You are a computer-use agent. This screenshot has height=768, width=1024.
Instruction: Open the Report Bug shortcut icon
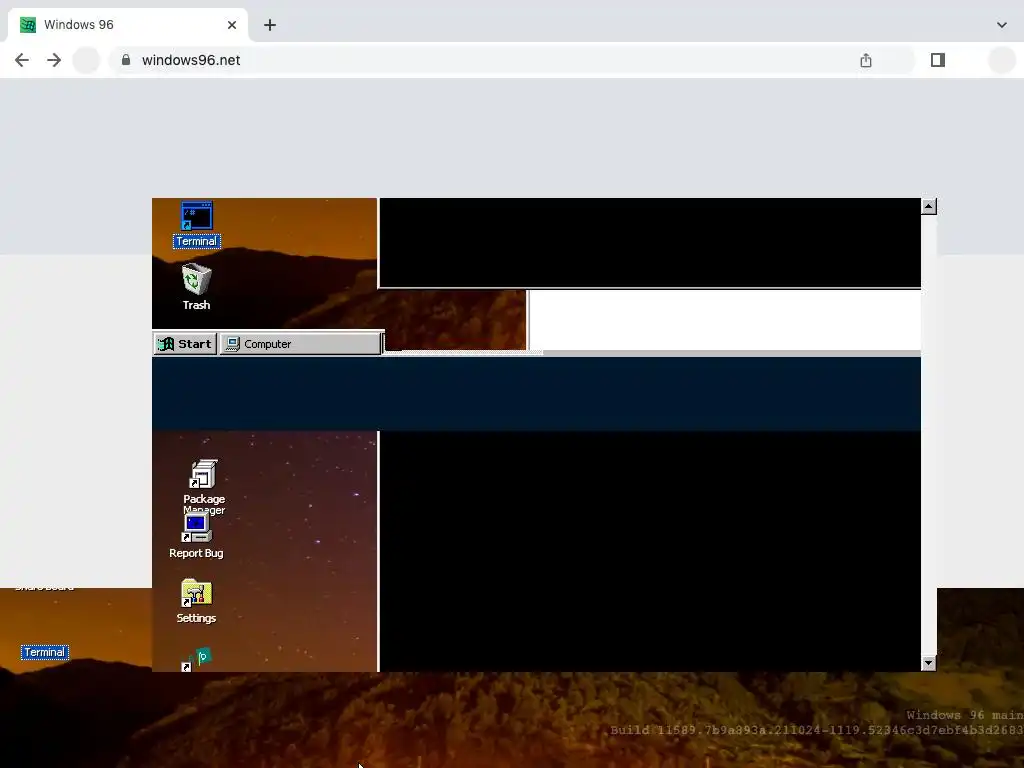[x=196, y=536]
